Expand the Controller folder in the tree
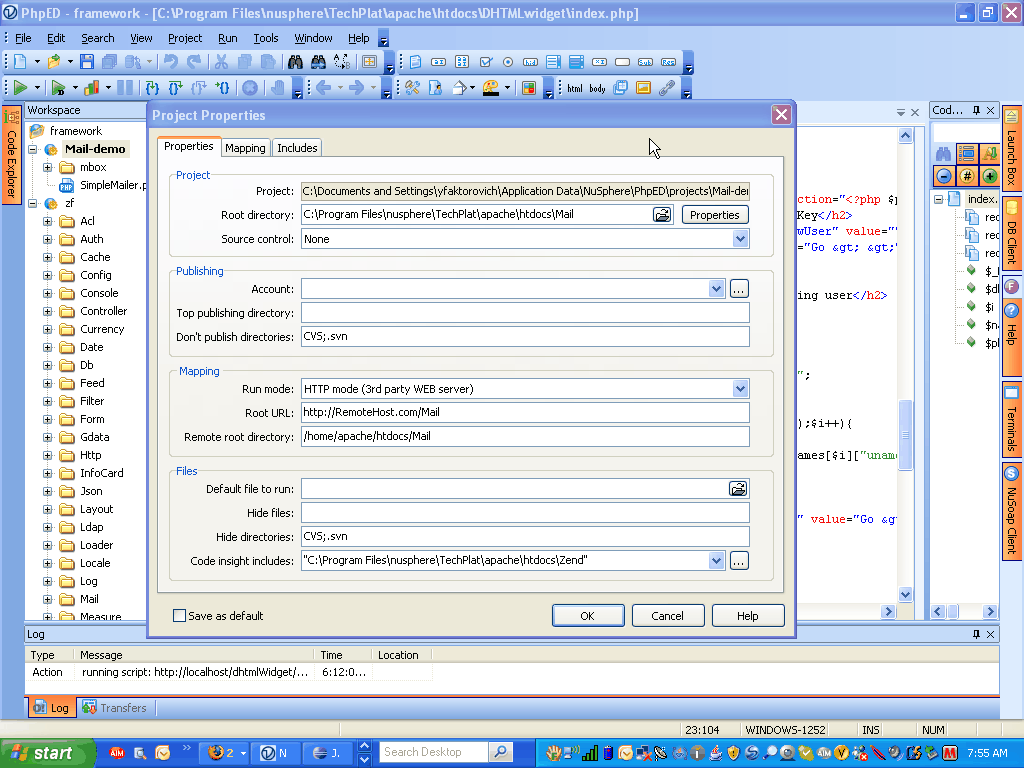 pos(48,312)
